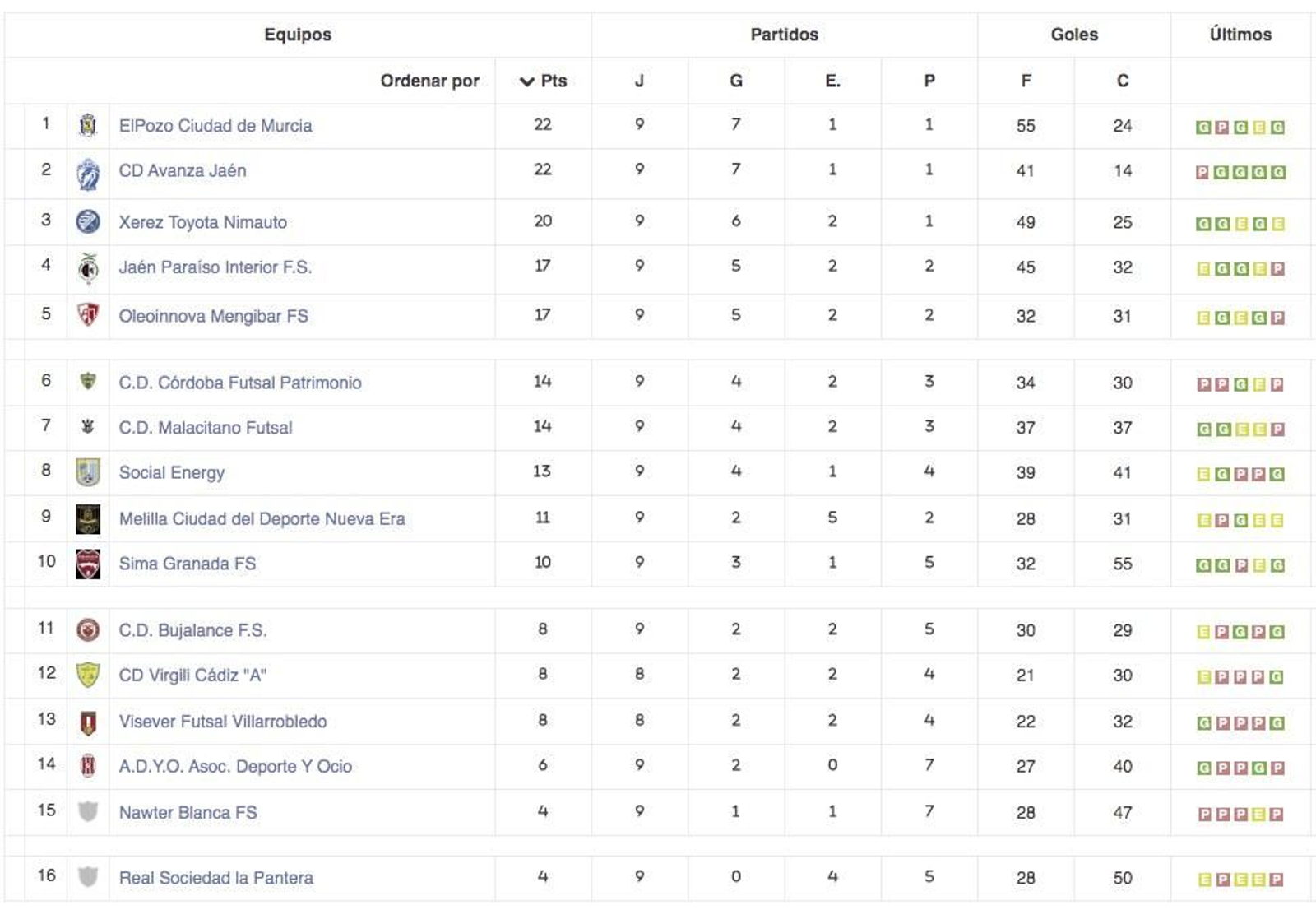
Task: Click the Social Energy club crest
Action: 87,472
